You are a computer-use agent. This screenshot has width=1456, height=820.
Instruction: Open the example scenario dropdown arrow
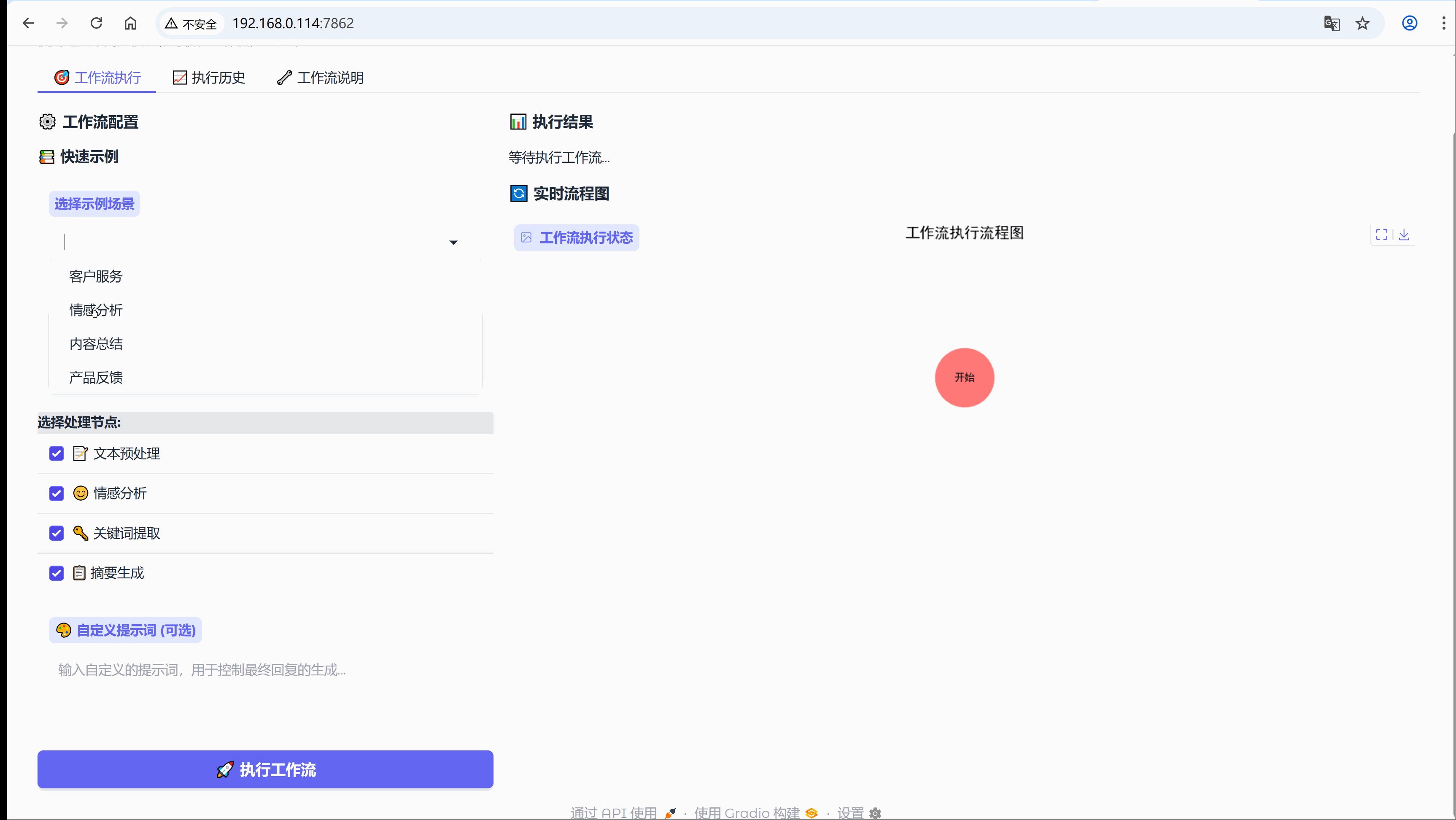[x=453, y=242]
